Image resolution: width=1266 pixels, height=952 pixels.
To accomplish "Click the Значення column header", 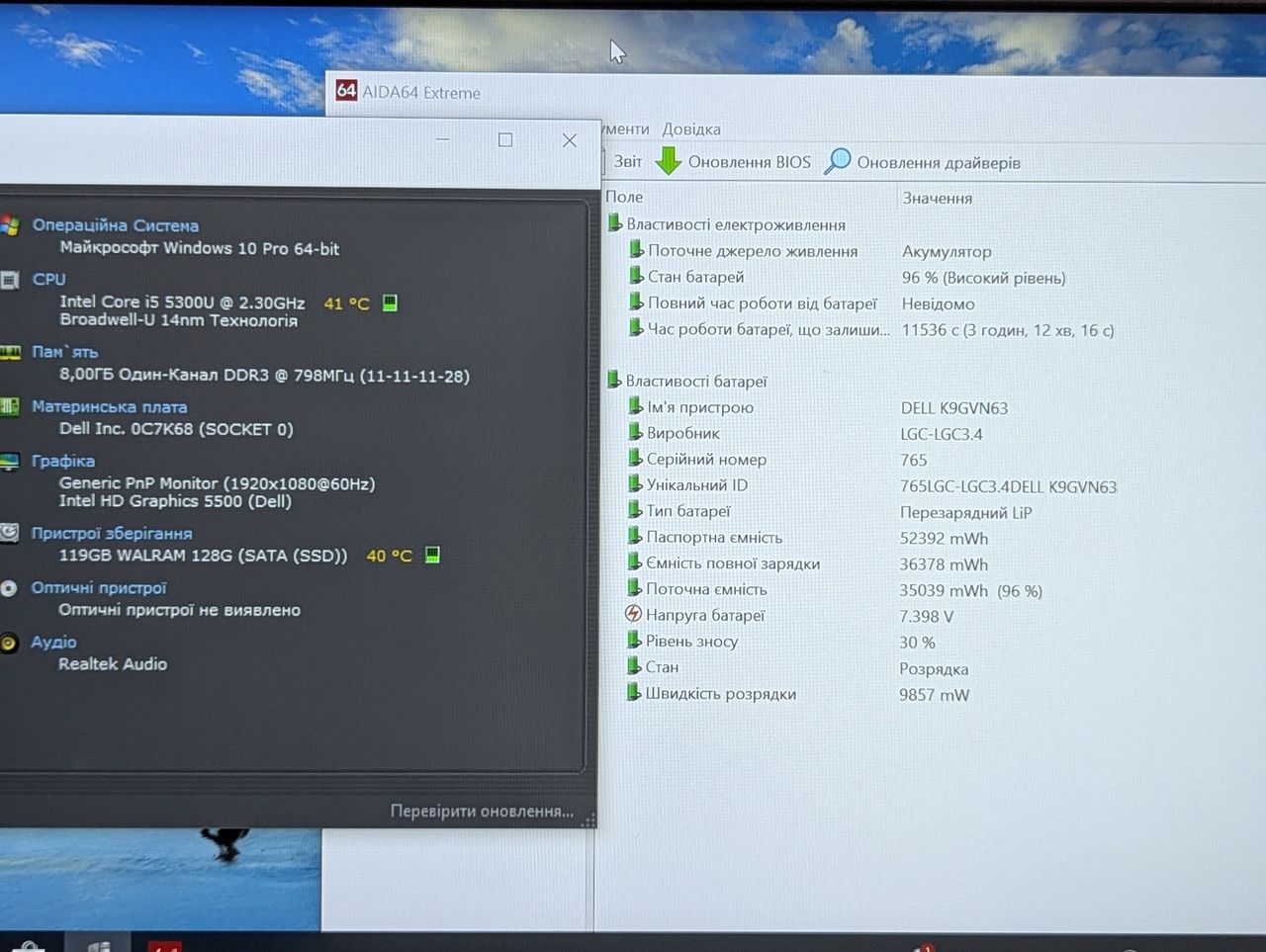I will click(x=938, y=198).
